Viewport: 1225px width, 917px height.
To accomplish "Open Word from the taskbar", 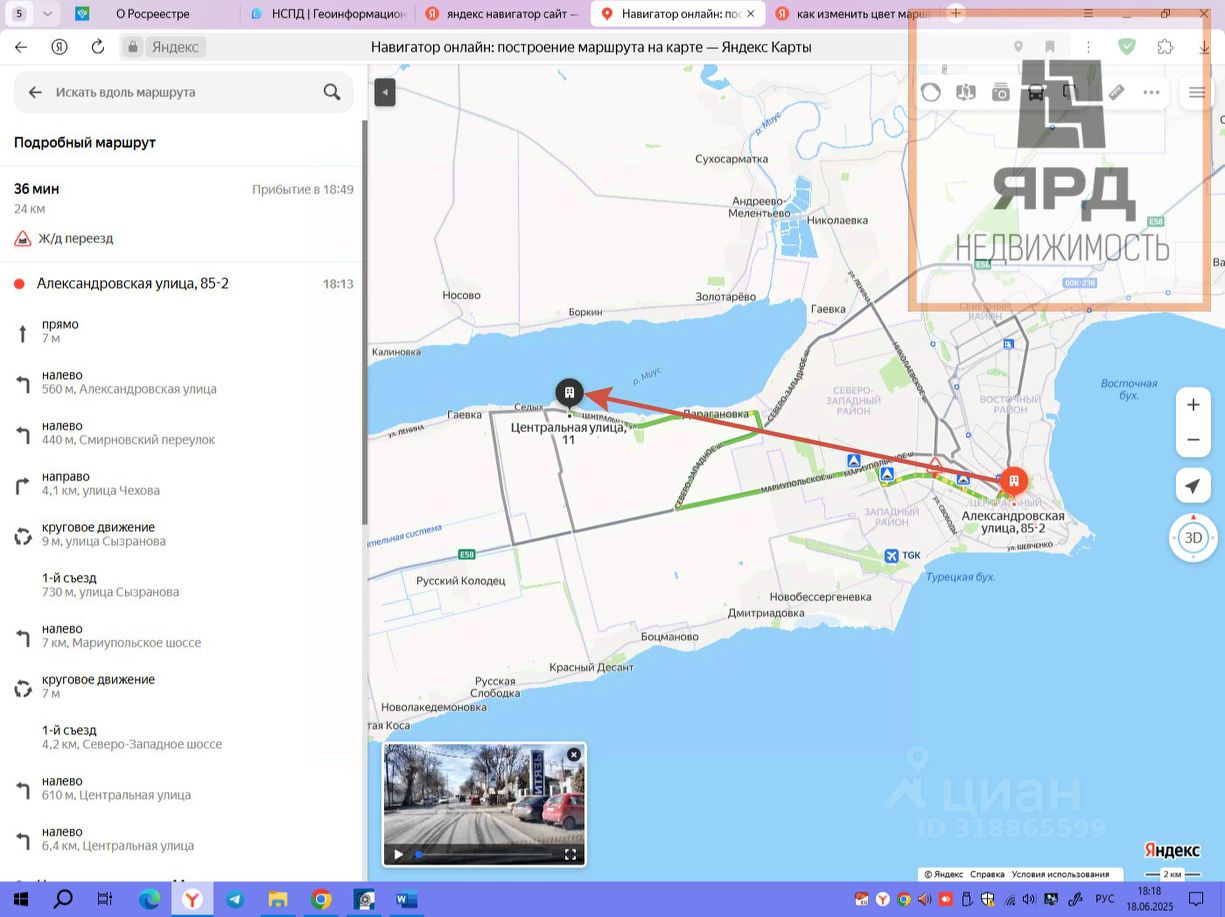I will tap(406, 899).
